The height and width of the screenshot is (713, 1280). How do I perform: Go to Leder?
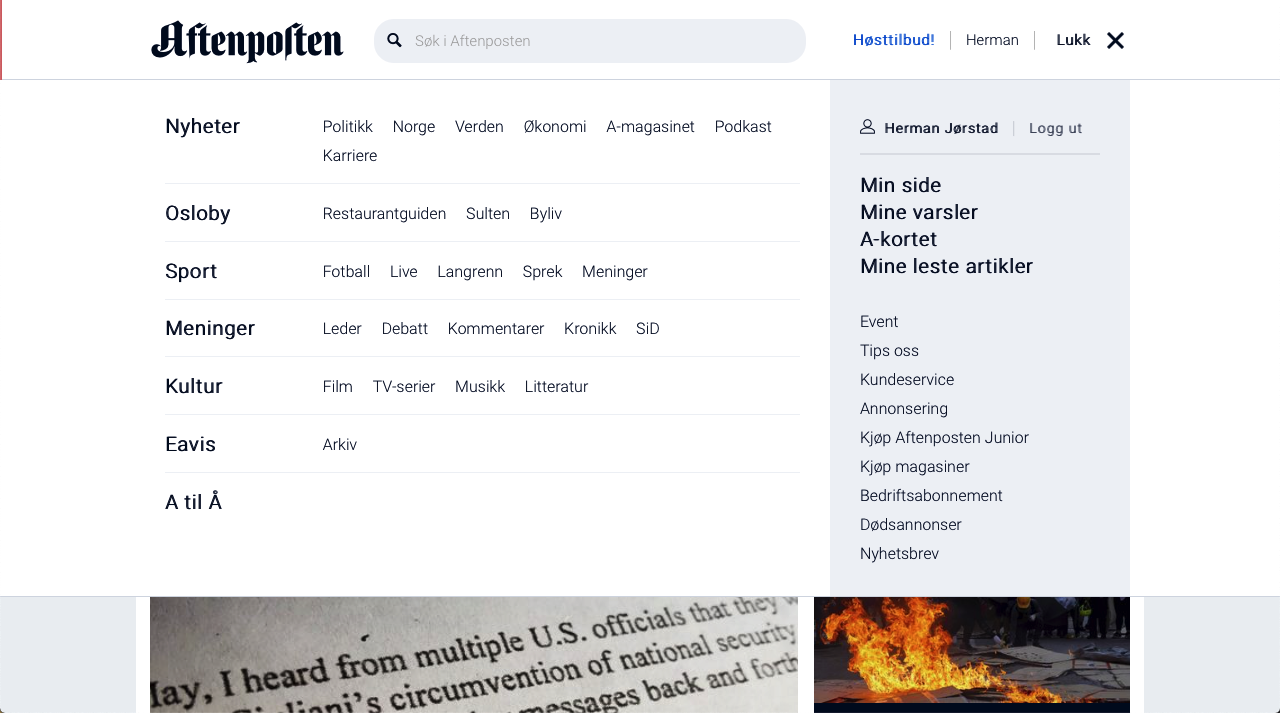pos(342,329)
